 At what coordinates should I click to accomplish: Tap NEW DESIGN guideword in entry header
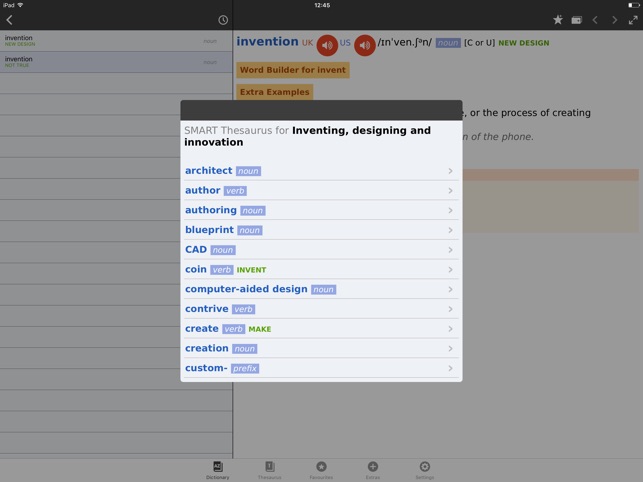point(524,43)
